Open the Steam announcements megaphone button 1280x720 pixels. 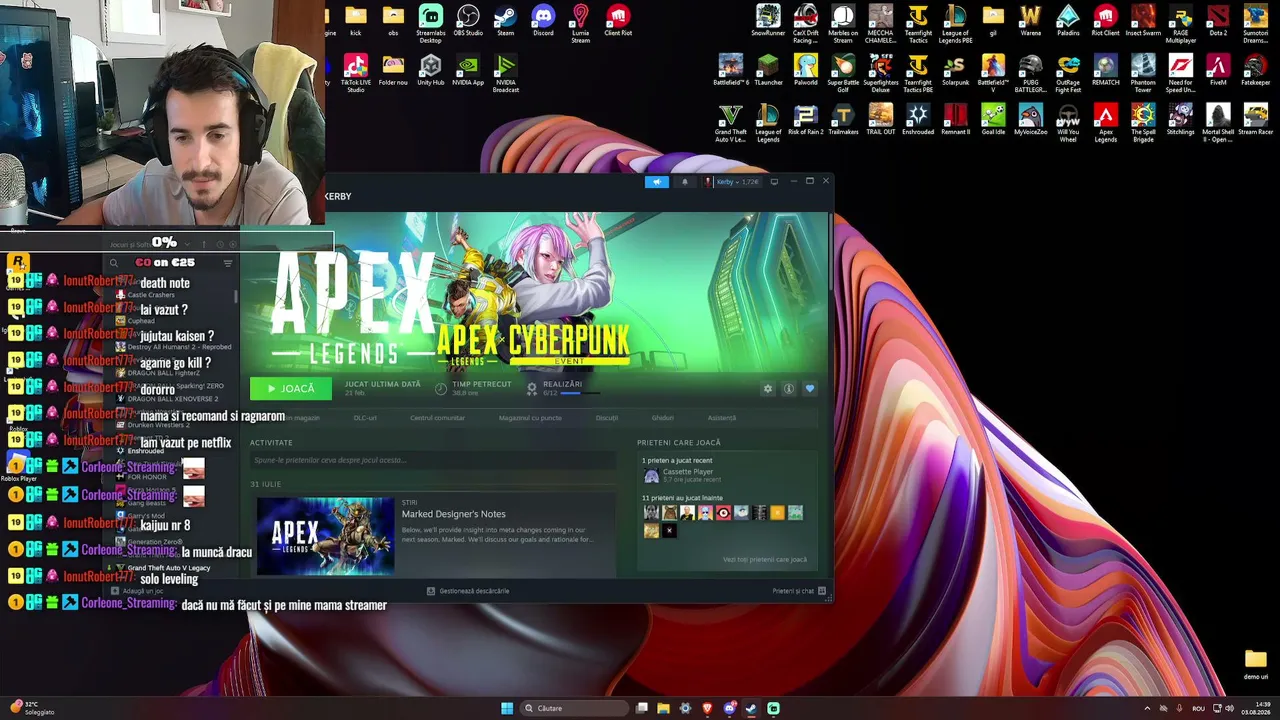click(657, 182)
